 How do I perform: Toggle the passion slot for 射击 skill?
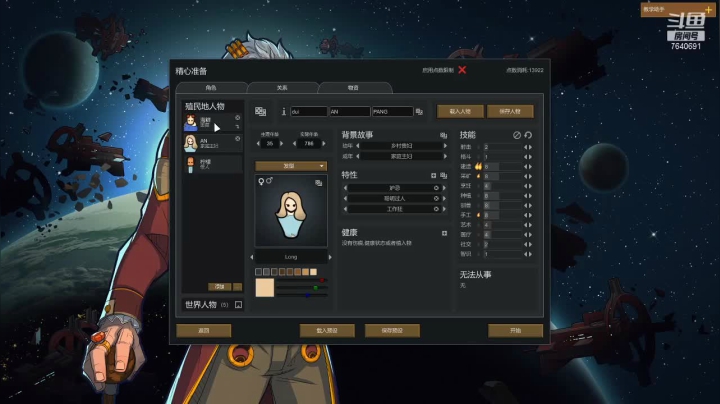478,147
